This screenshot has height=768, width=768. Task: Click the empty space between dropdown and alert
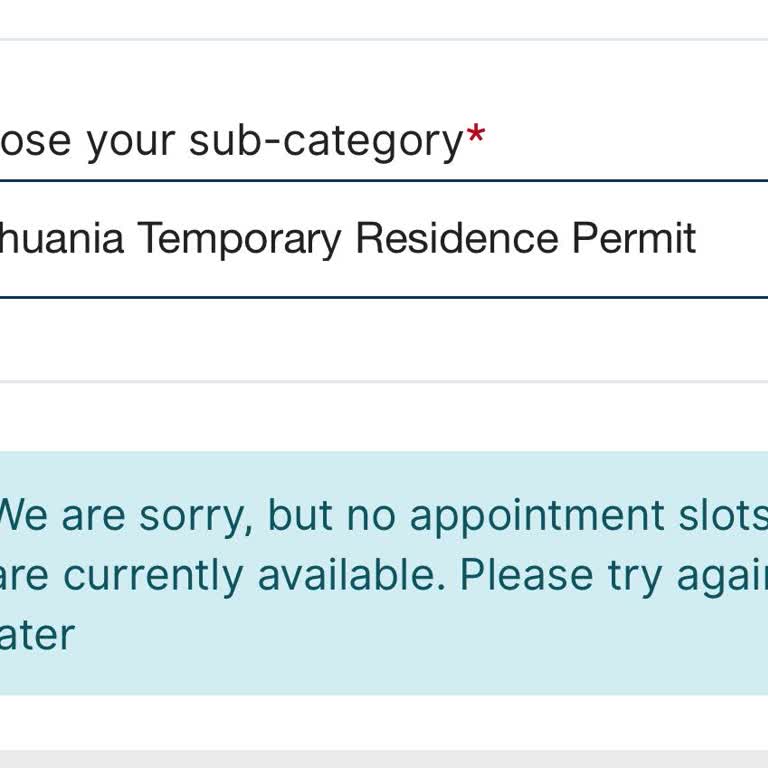[x=384, y=340]
